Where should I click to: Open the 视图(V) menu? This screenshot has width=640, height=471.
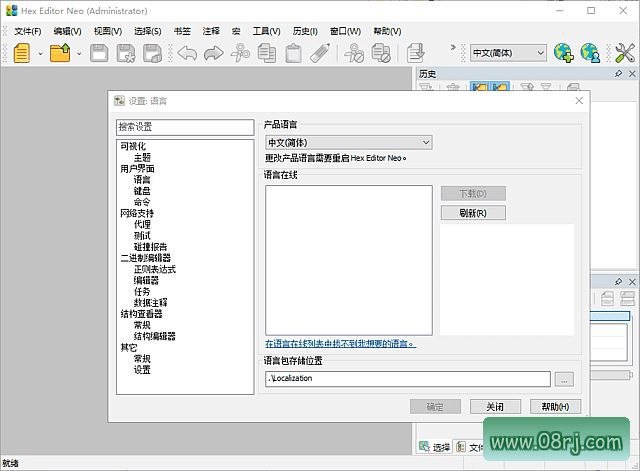[x=108, y=31]
